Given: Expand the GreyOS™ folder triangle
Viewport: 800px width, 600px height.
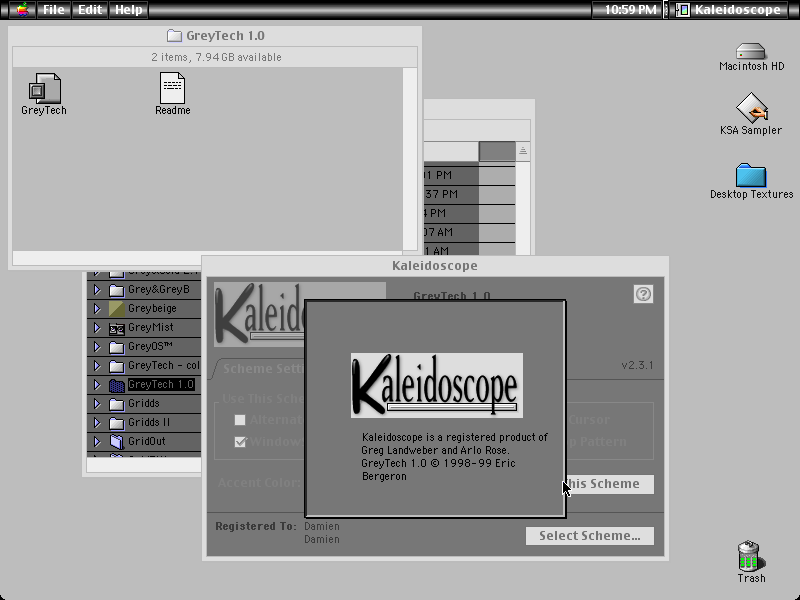Looking at the screenshot, I should point(97,347).
